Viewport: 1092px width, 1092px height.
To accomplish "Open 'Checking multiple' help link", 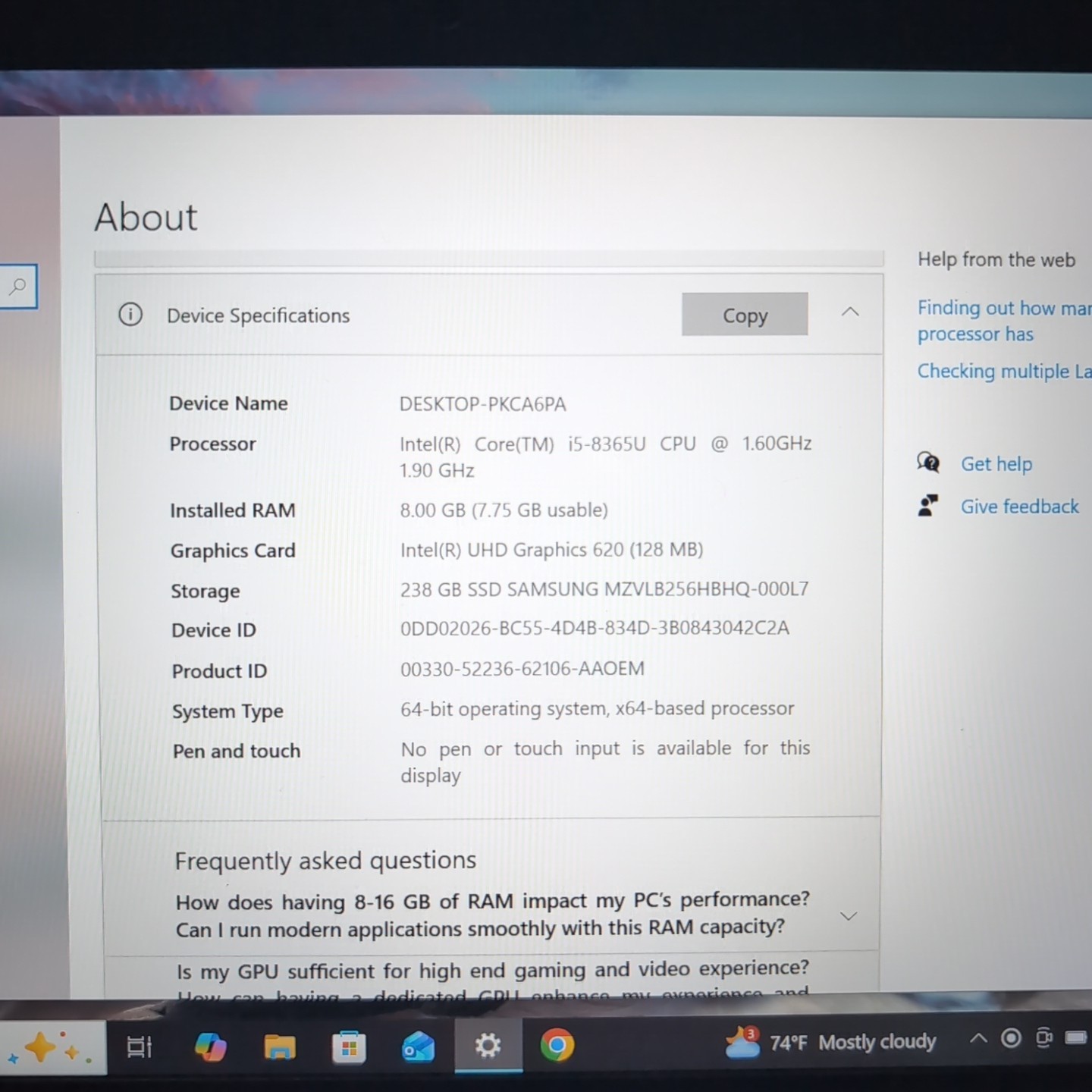I will [1004, 371].
